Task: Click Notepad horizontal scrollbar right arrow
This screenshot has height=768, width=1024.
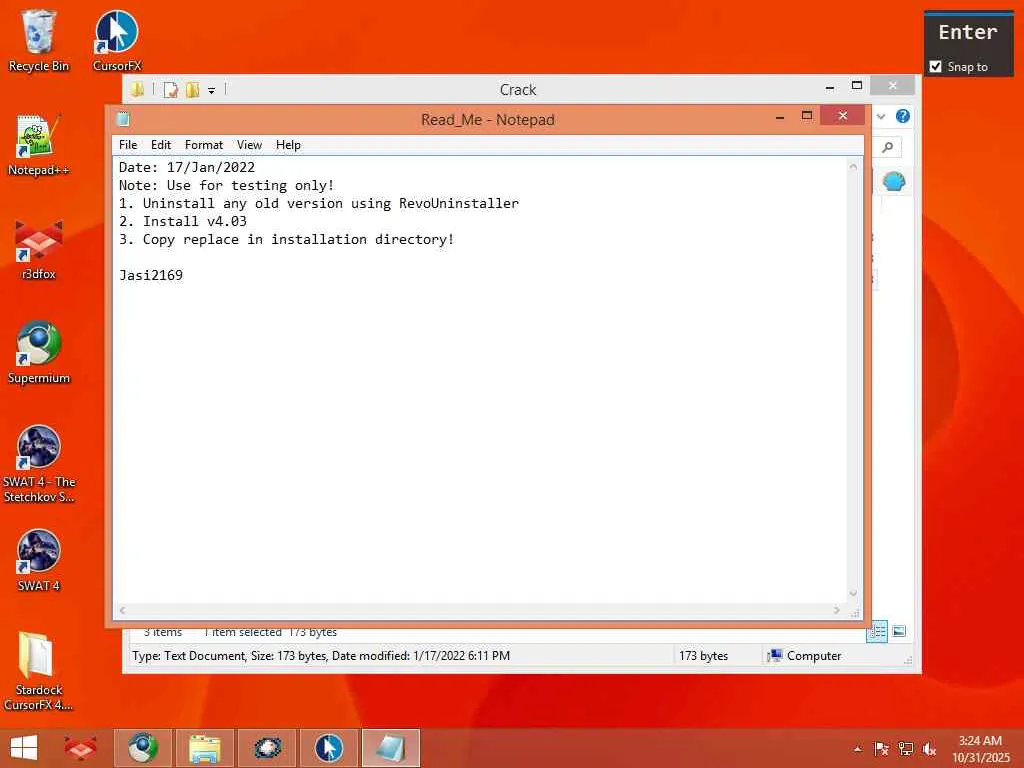Action: point(837,611)
